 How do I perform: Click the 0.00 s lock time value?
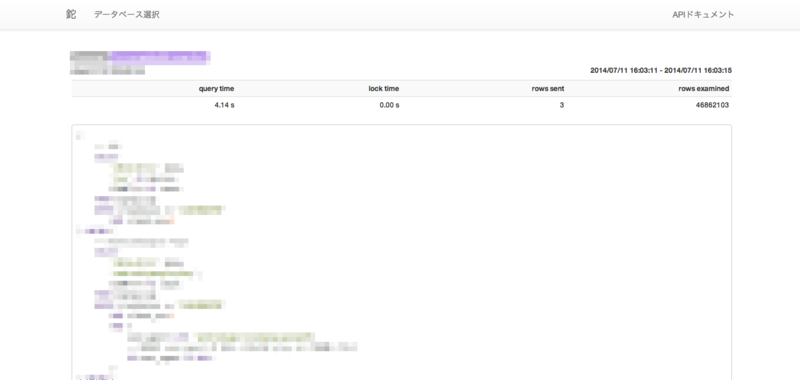[x=389, y=105]
